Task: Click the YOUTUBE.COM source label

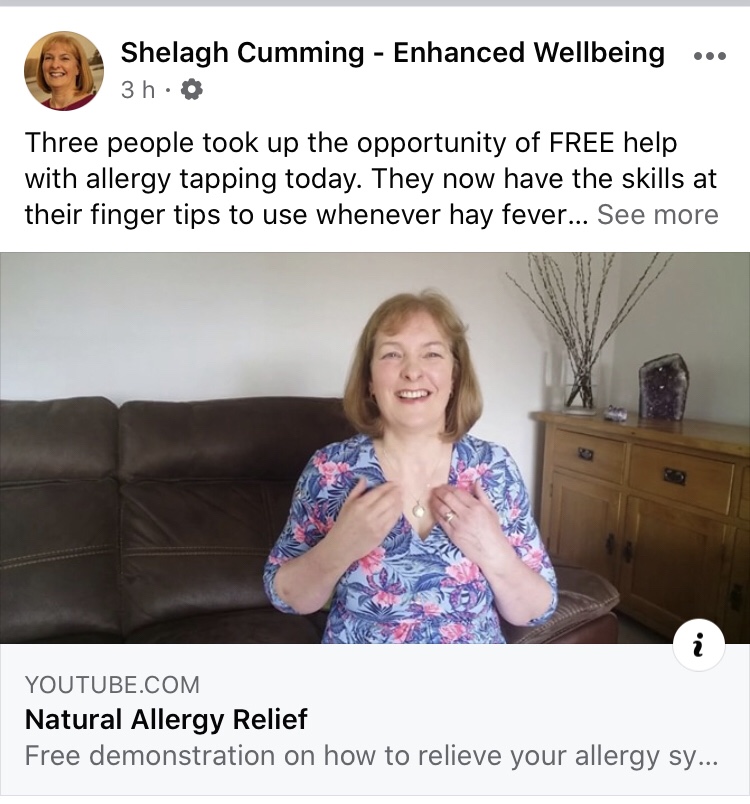Action: point(112,685)
